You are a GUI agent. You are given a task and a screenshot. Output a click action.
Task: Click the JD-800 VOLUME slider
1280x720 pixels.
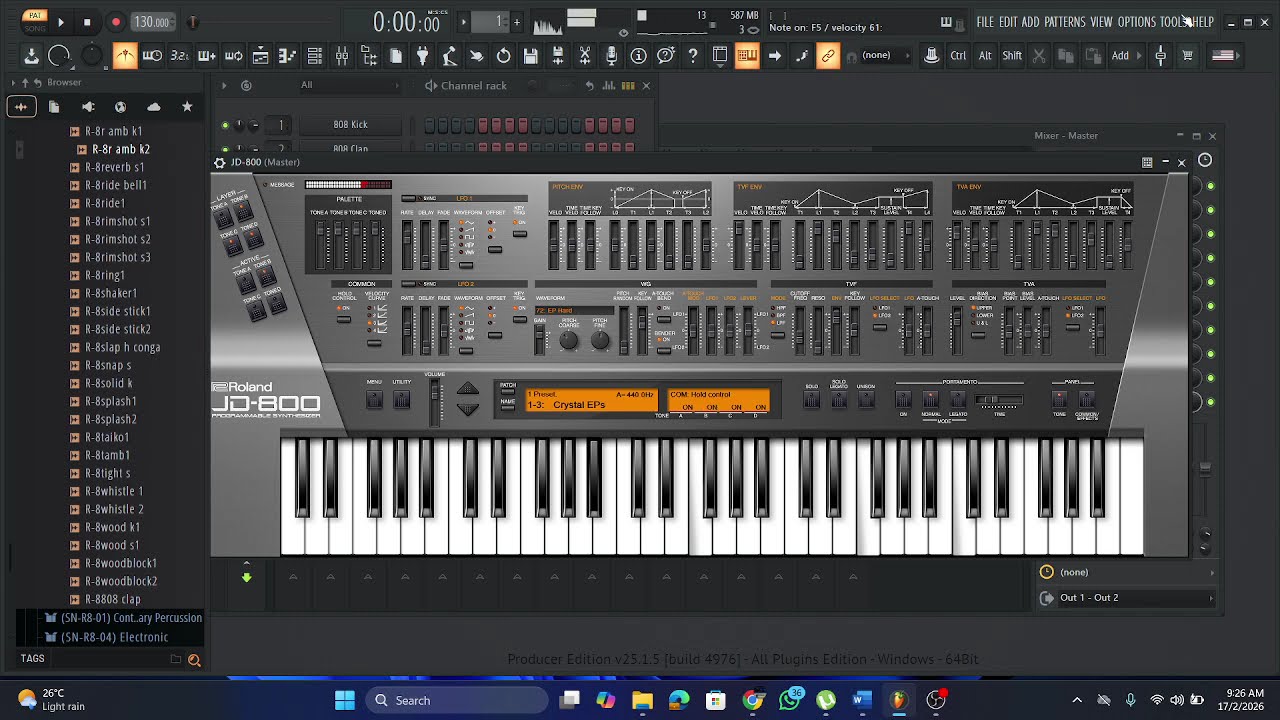pos(435,403)
